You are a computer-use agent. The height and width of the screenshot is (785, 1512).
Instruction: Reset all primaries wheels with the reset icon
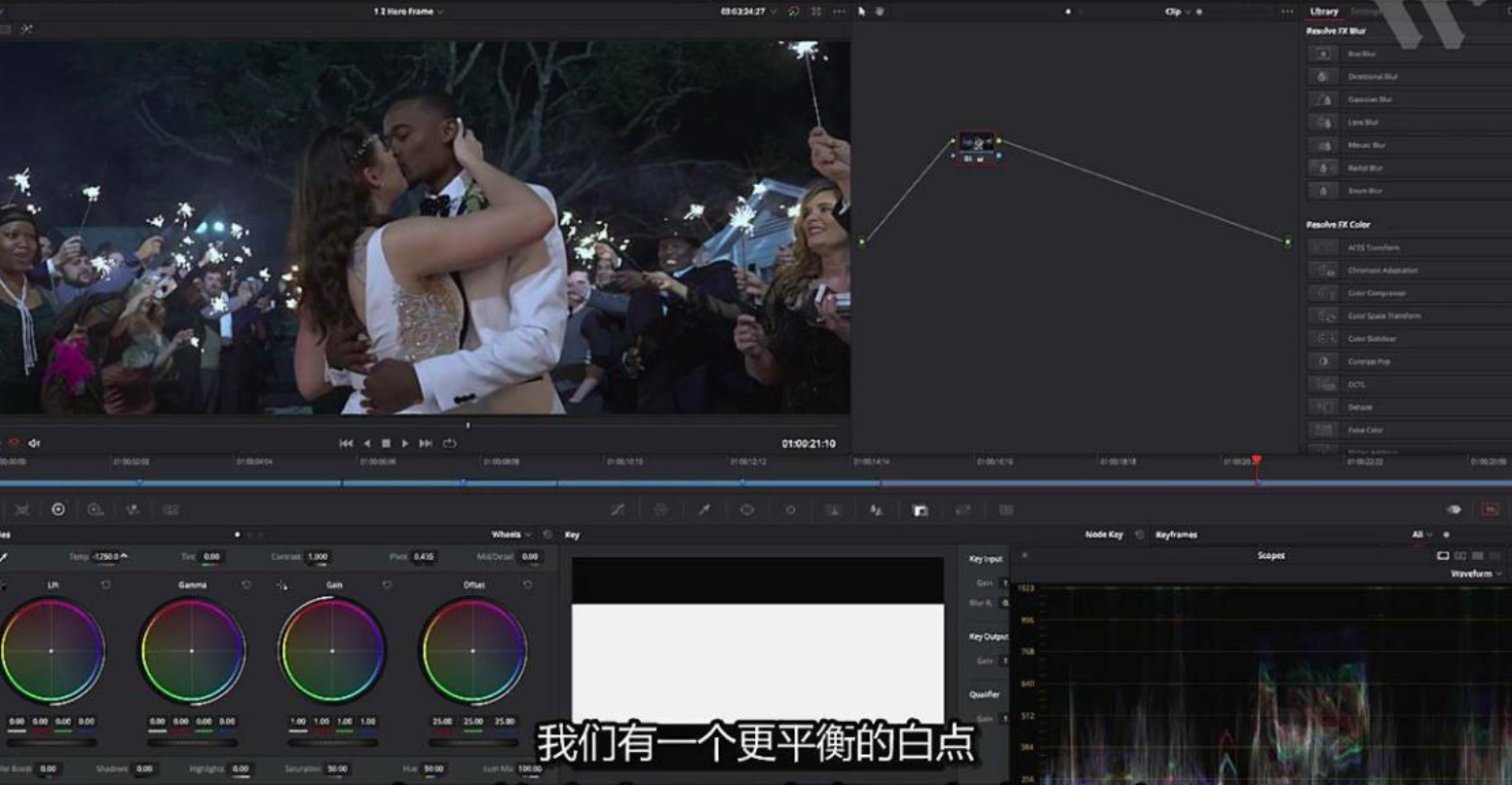pyautogui.click(x=548, y=535)
